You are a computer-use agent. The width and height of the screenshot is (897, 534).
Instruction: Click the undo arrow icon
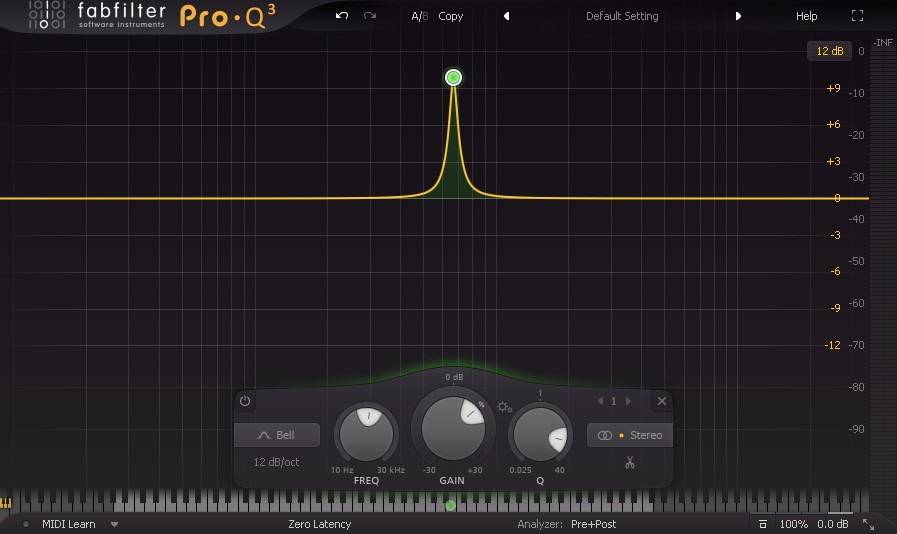342,15
